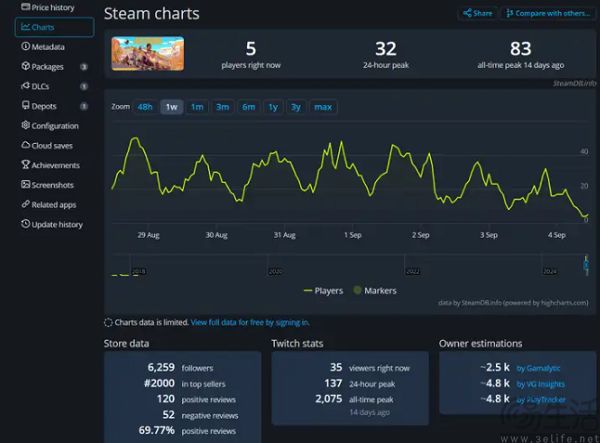Click the chart navigator range handle
The image size is (600, 443).
pos(586,265)
